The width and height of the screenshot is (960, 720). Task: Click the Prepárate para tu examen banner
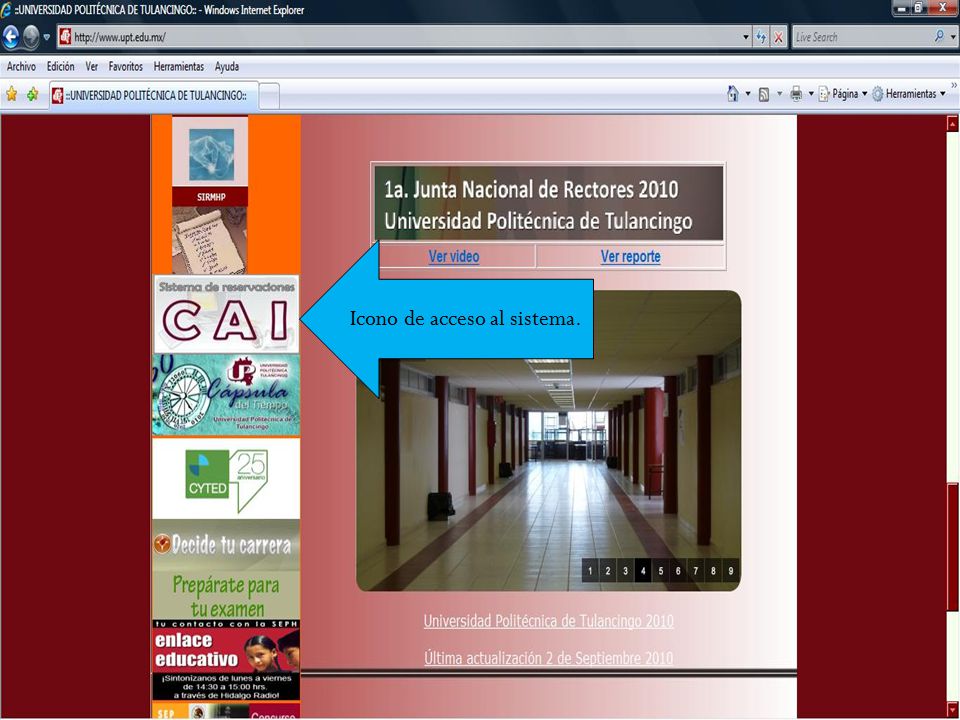pyautogui.click(x=226, y=595)
